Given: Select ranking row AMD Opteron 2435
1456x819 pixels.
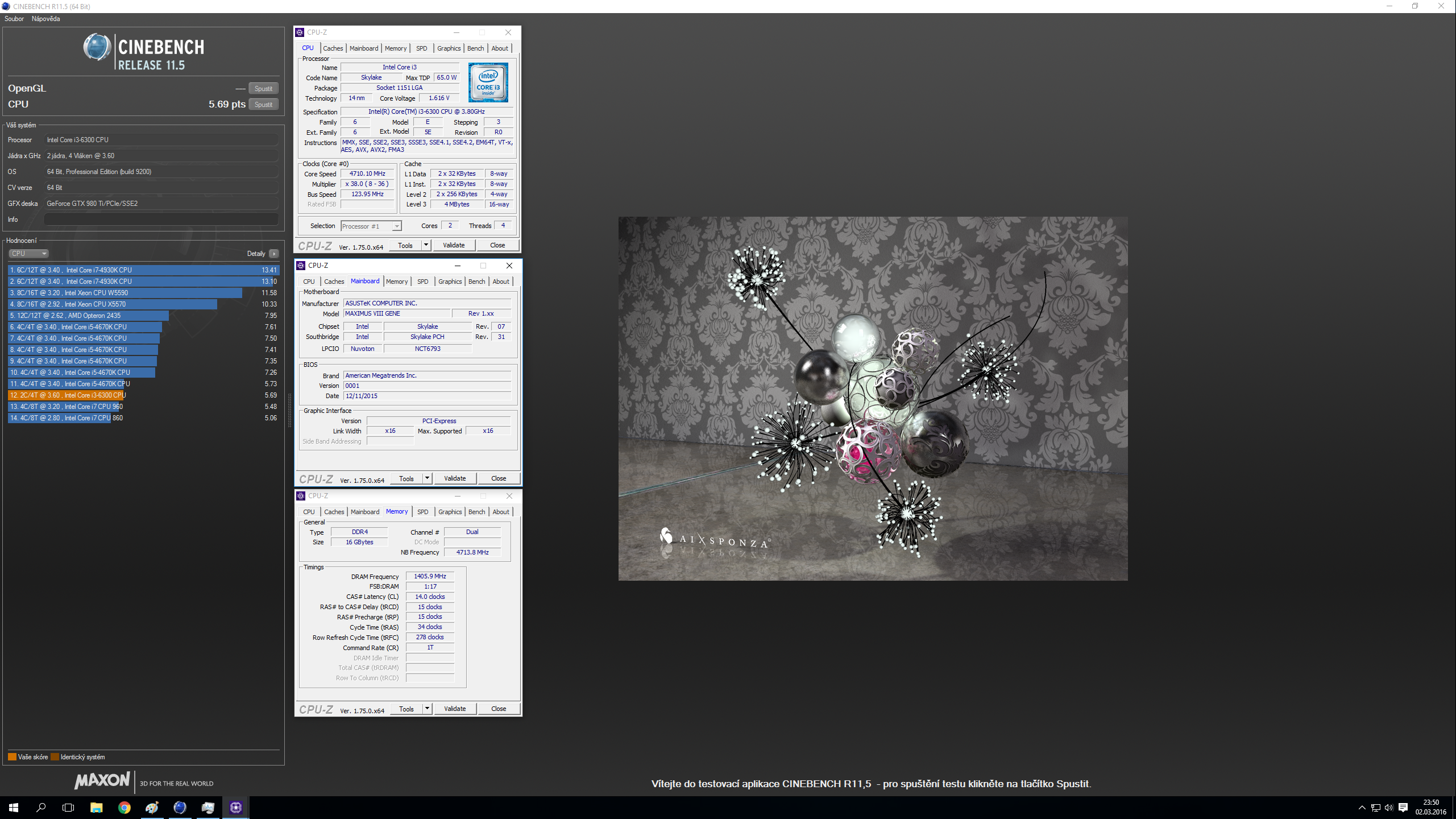Looking at the screenshot, I should pos(143,316).
